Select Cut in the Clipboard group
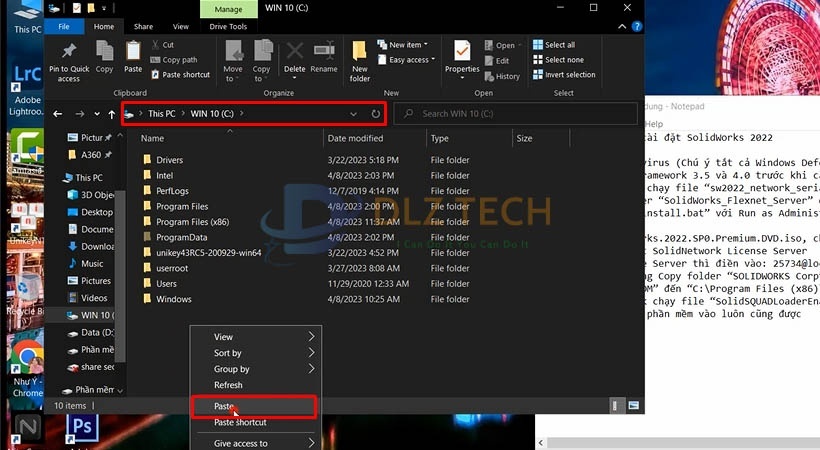820x450 pixels. click(x=163, y=45)
